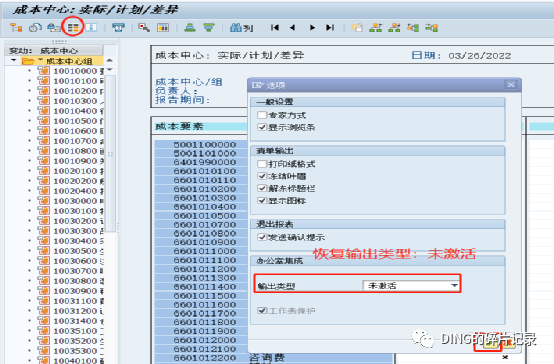Screen dimensions: 554x364
Task: Click the red-dot select toolbar icon
Action: pos(144,28)
